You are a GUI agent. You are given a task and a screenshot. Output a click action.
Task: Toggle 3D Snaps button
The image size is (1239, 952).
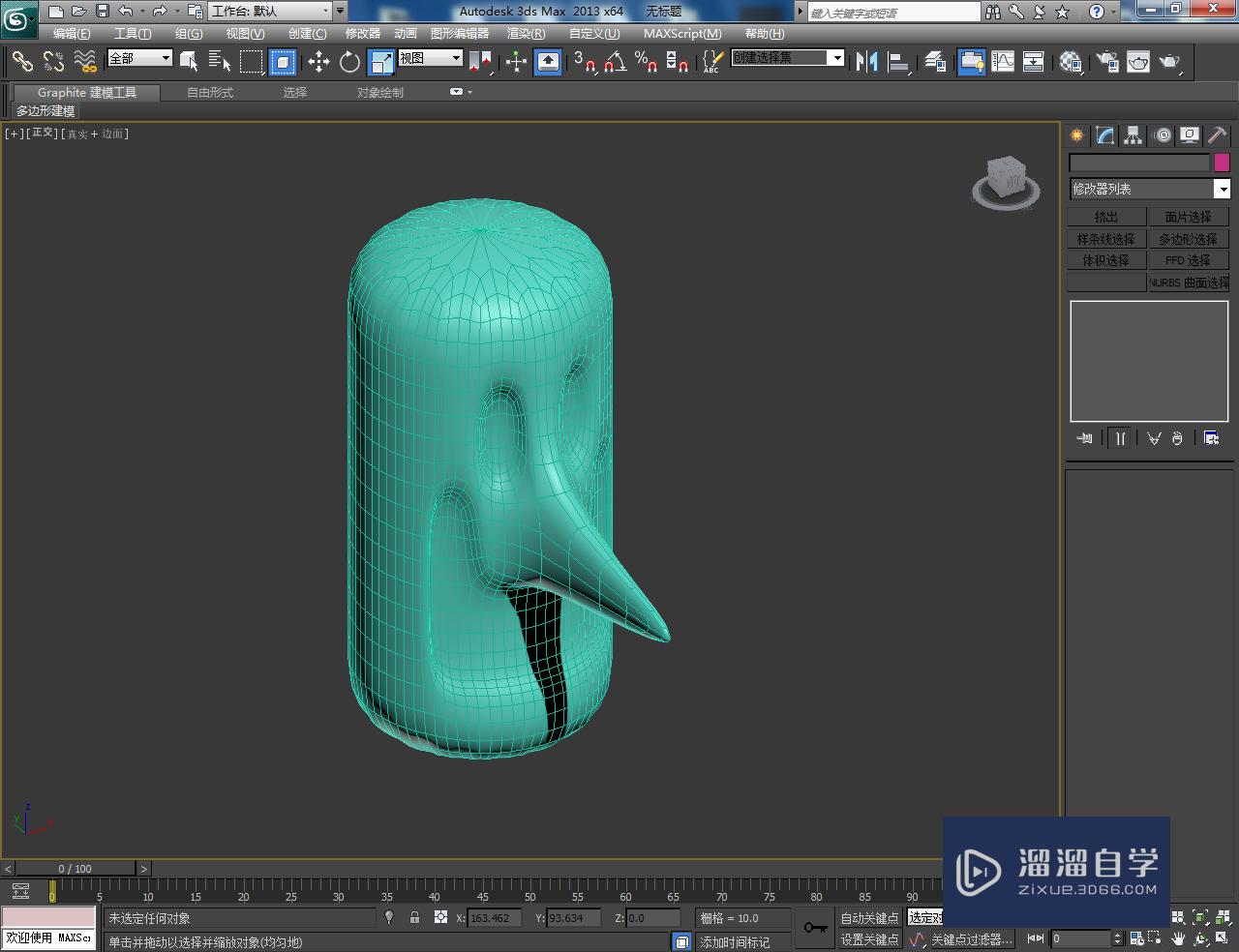[585, 62]
